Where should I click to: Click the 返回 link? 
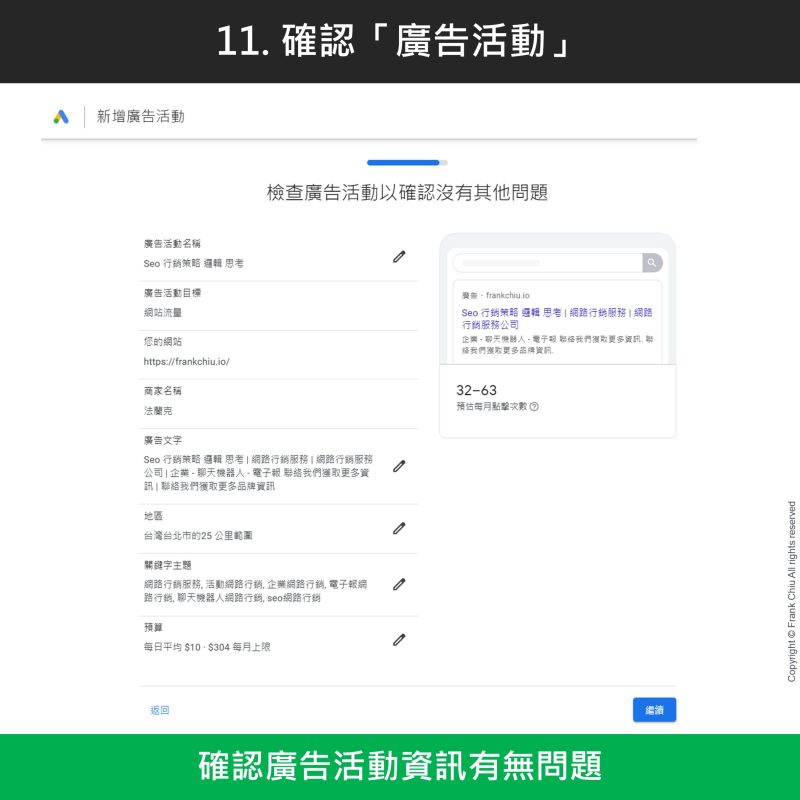[x=160, y=710]
